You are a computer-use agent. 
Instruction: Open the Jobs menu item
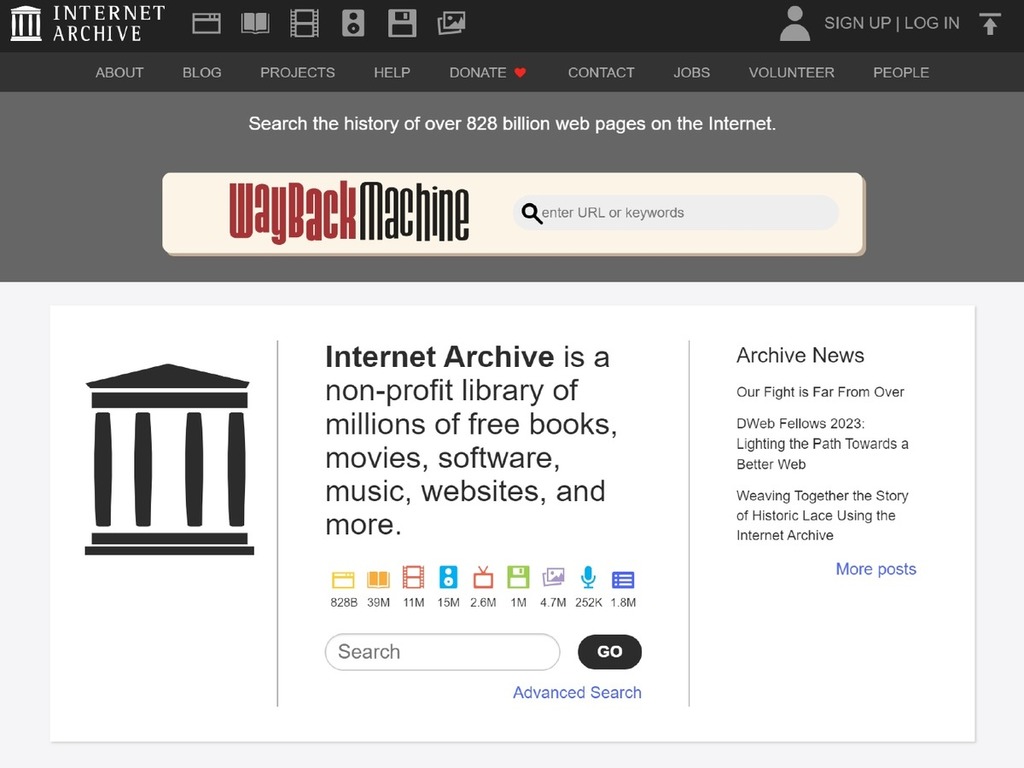pos(692,72)
